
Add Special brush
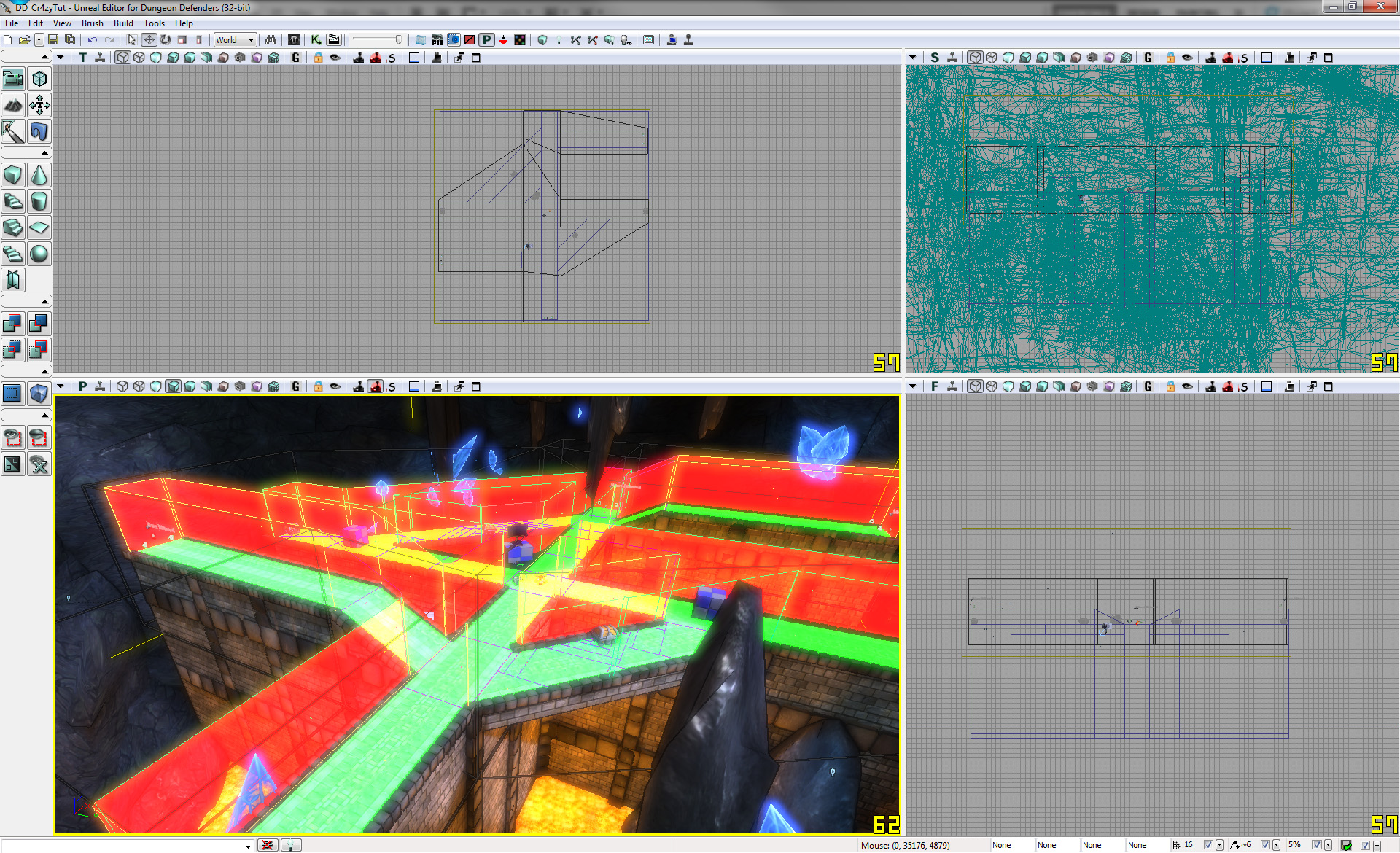13,394
